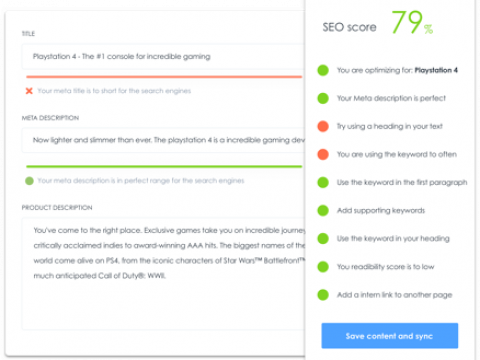Click the green dot next to readability score
Viewport: 480px width, 360px height.
323,267
